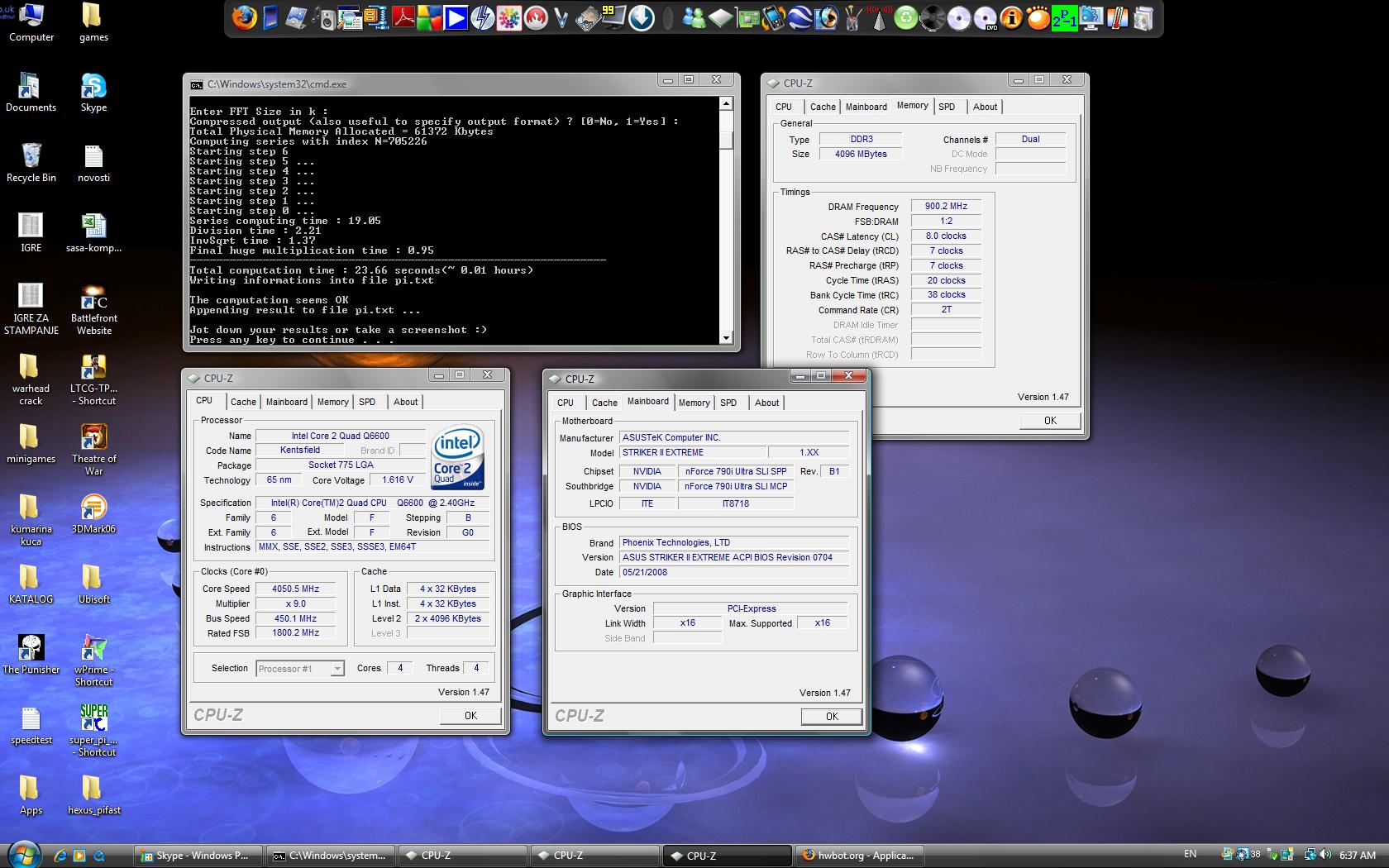Open the zipped cabinet archive dock icon
This screenshot has height=868, width=1389.
point(377,17)
